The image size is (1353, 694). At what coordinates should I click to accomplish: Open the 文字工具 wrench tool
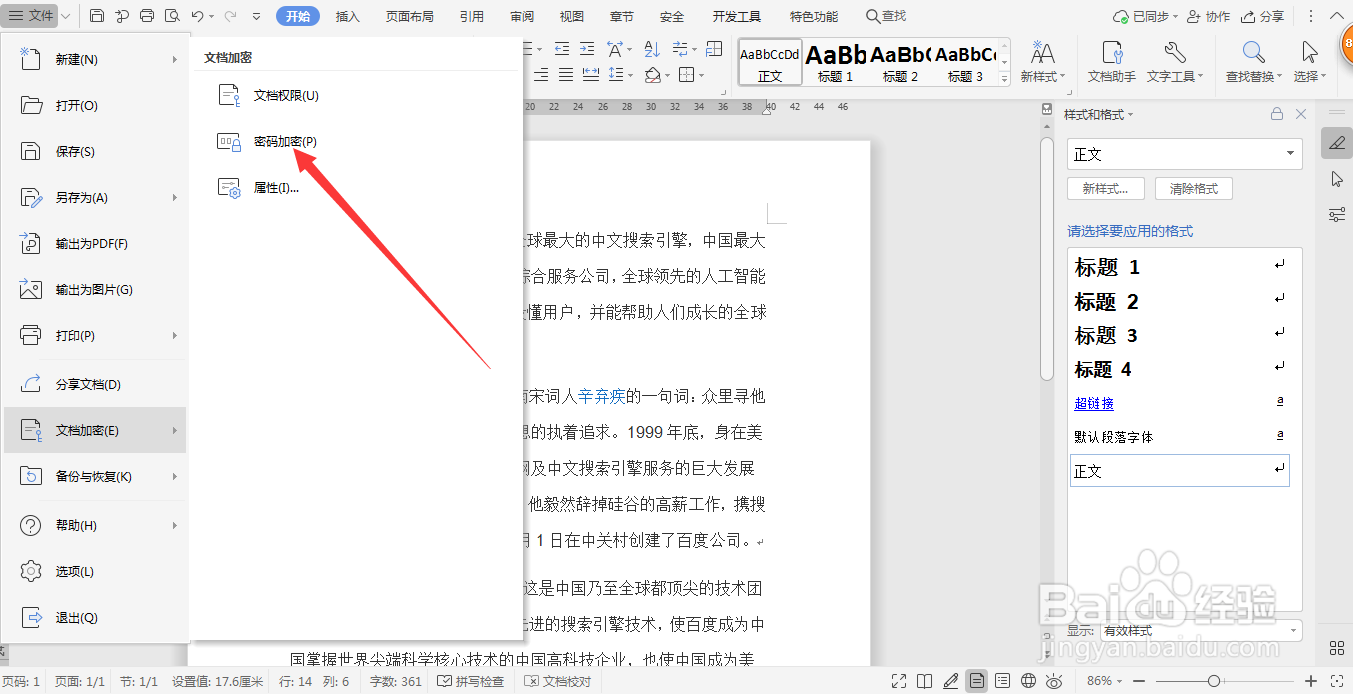click(1175, 63)
